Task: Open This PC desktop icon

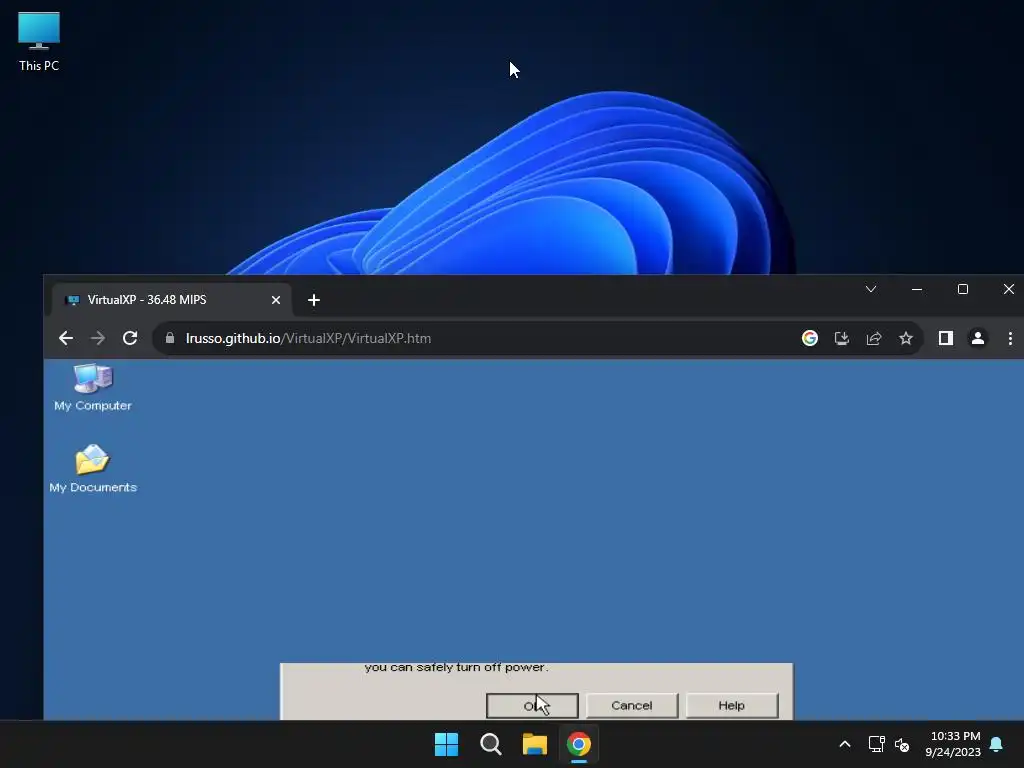Action: (x=39, y=41)
